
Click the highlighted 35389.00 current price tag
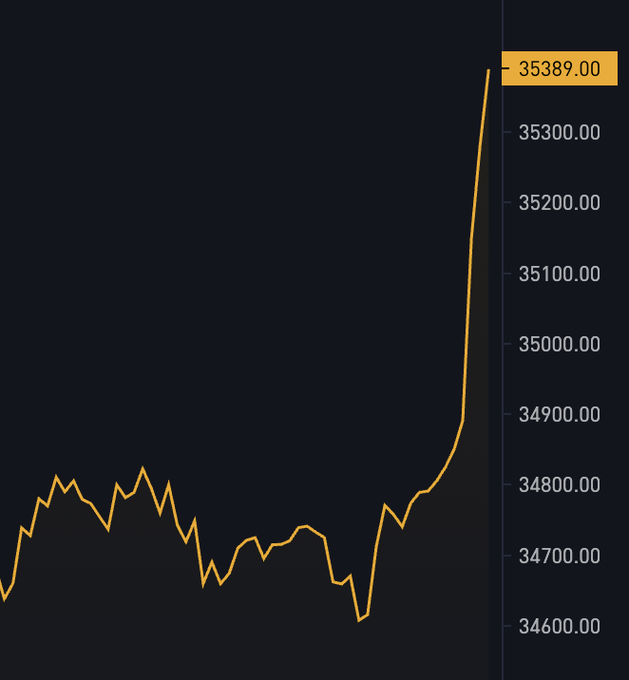[559, 68]
